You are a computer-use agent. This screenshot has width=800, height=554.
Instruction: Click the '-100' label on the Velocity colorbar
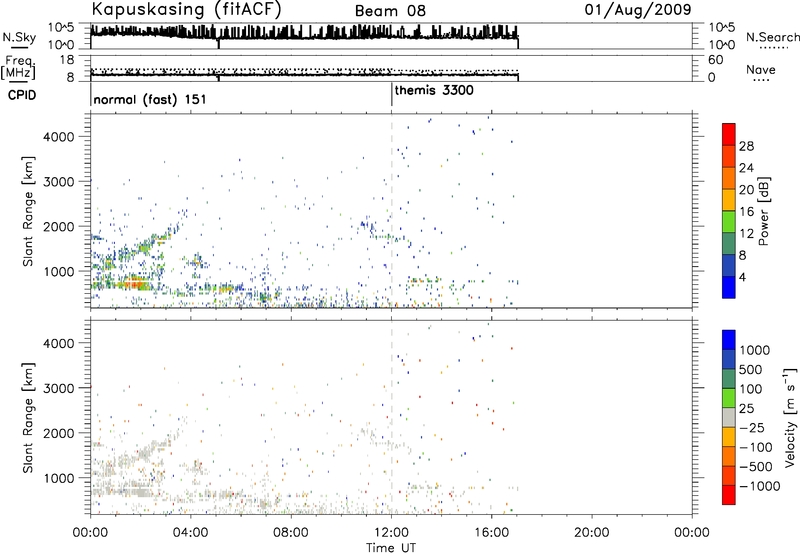[x=756, y=447]
